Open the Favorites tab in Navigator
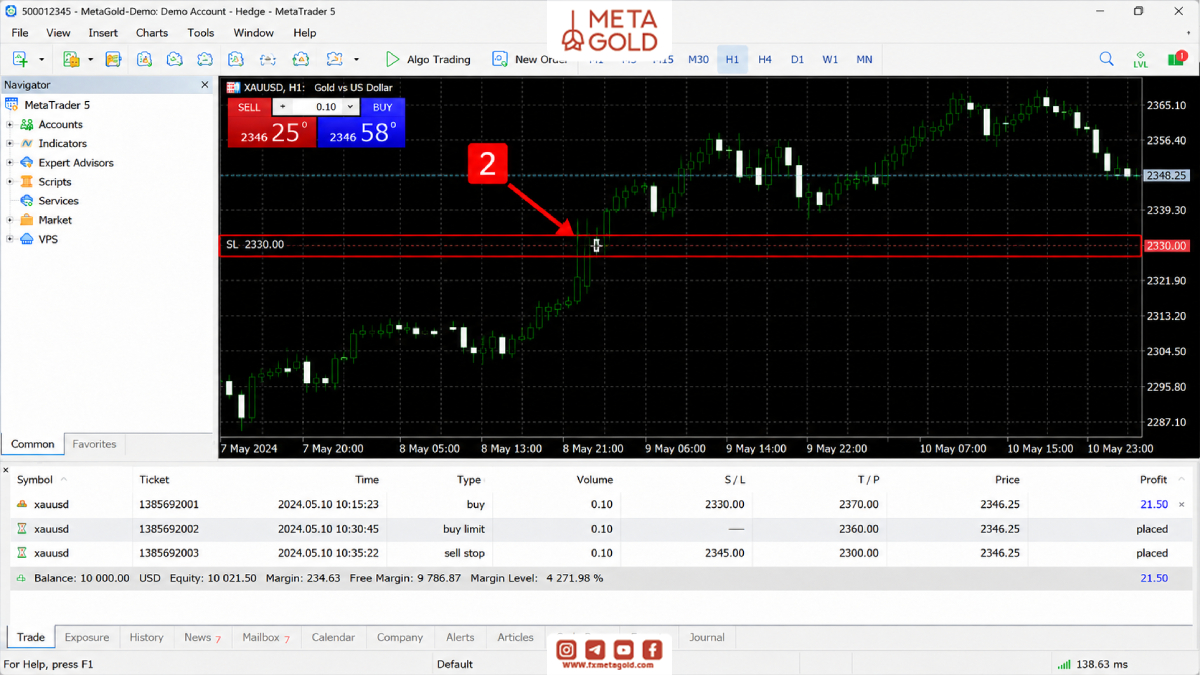1200x675 pixels. (x=94, y=444)
